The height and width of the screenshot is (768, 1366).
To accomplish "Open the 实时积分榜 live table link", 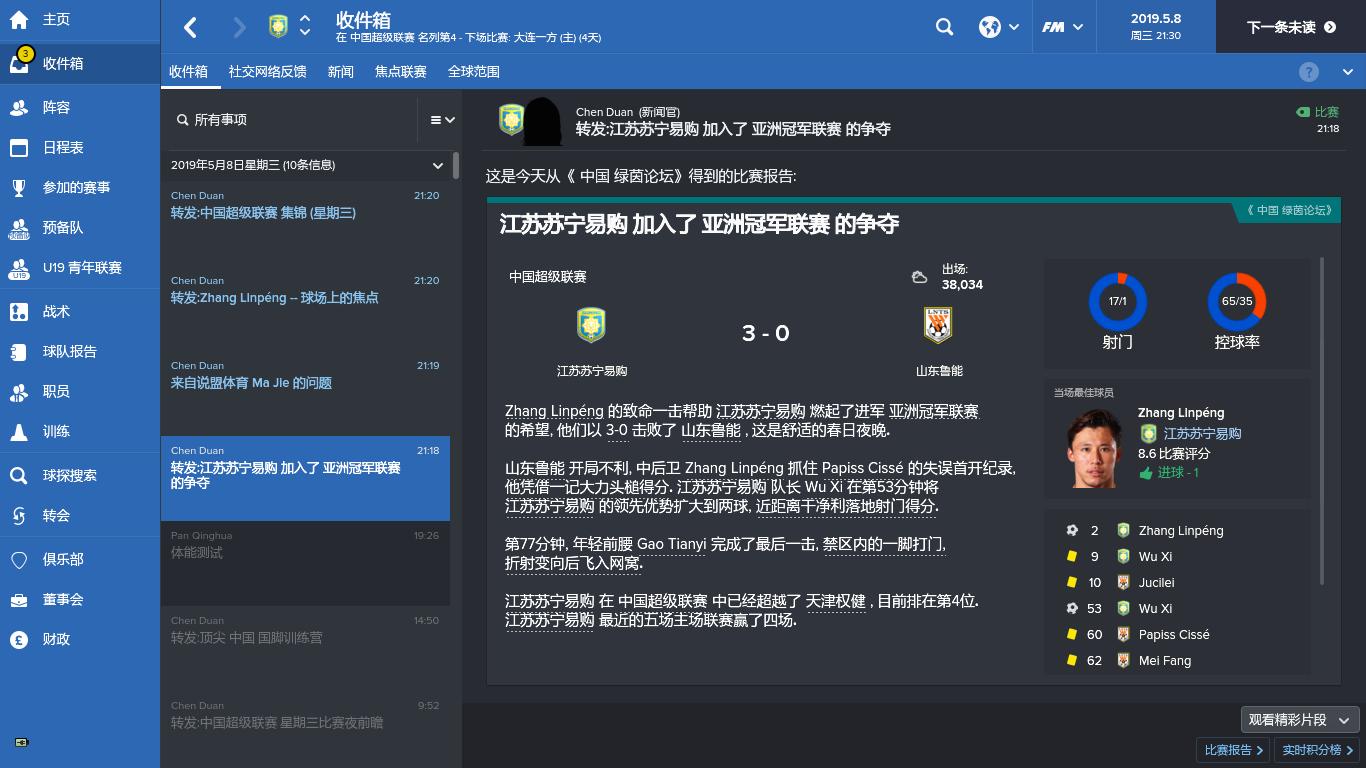I will tap(1315, 748).
